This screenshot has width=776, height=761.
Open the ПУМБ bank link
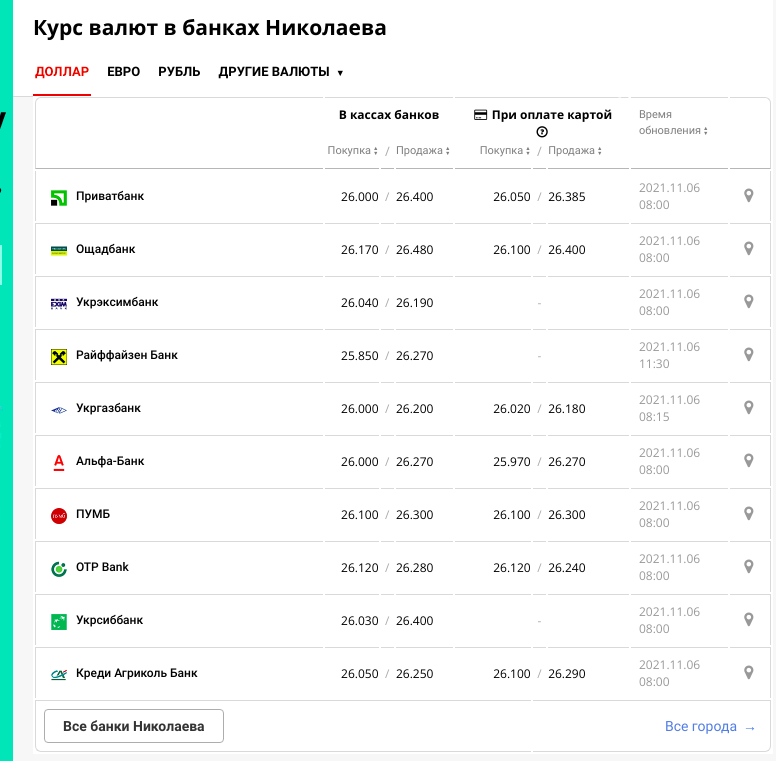tap(93, 514)
